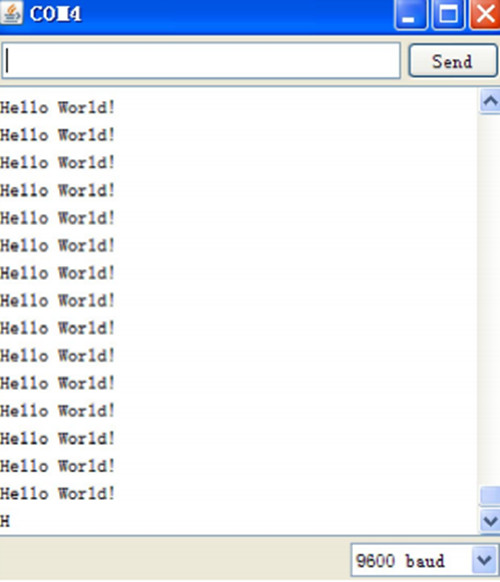Click the Send button

(x=452, y=61)
